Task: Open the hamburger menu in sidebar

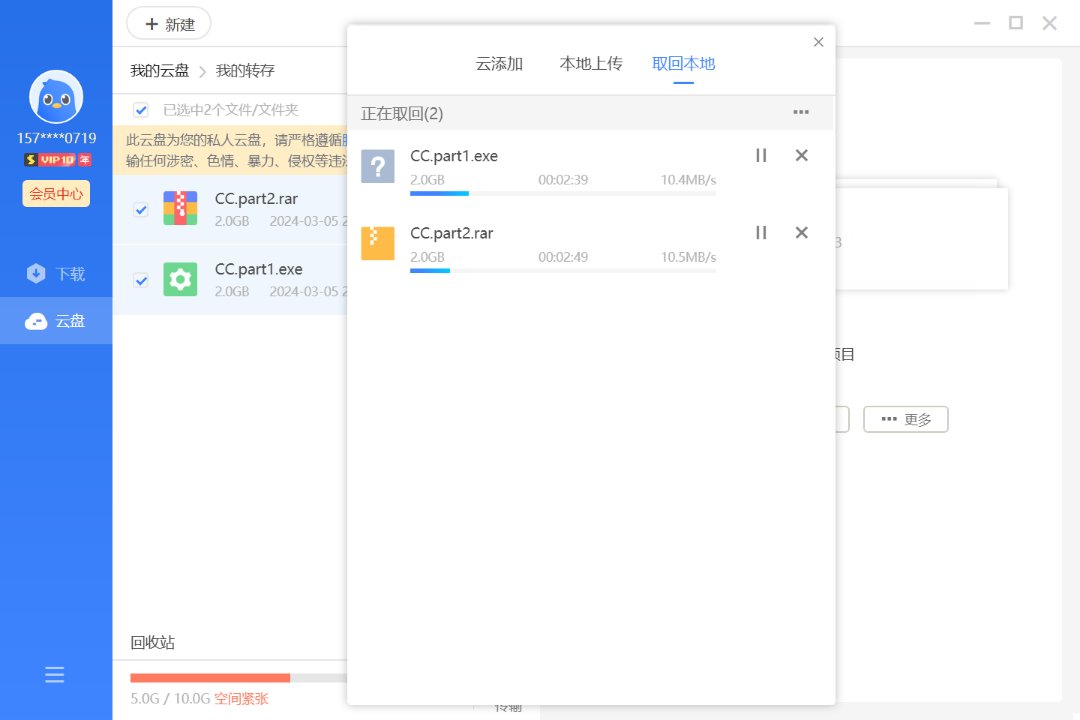Action: coord(55,675)
